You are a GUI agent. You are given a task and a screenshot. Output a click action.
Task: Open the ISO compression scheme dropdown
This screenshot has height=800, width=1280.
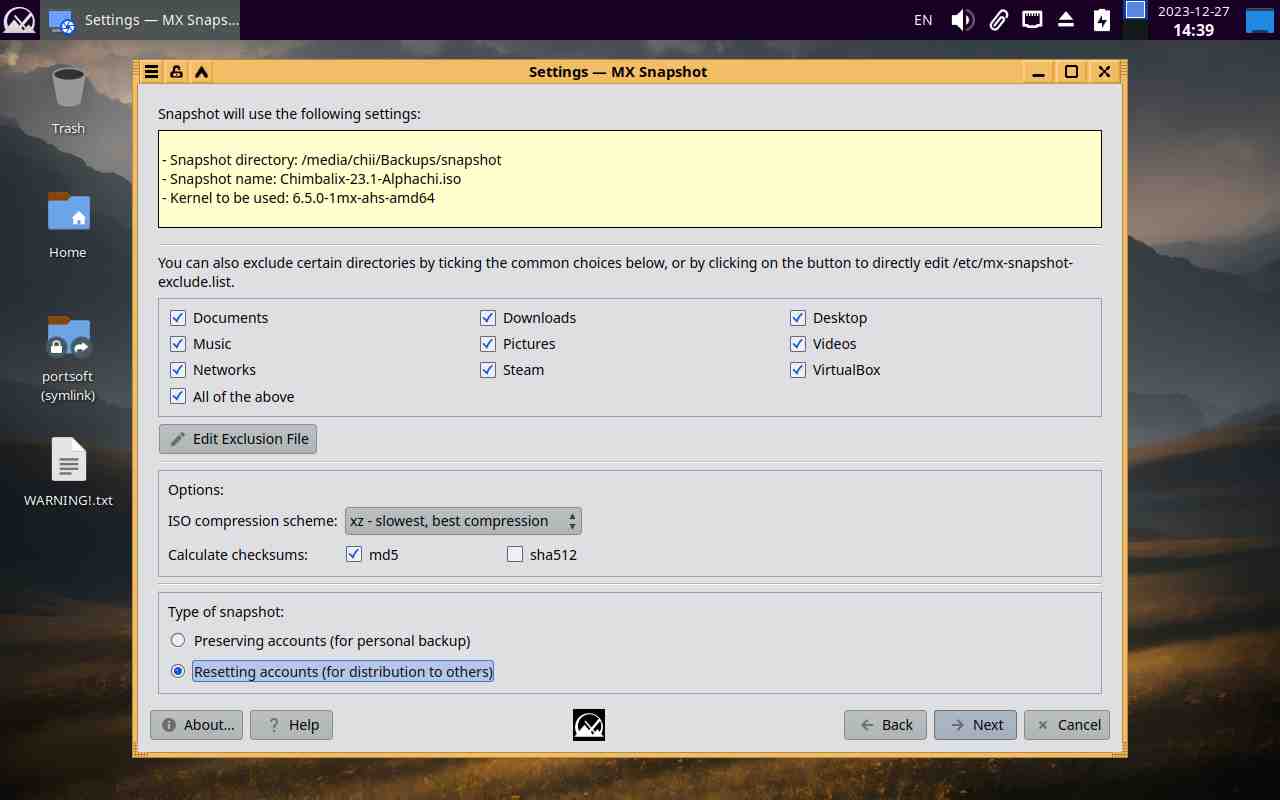[x=463, y=521]
